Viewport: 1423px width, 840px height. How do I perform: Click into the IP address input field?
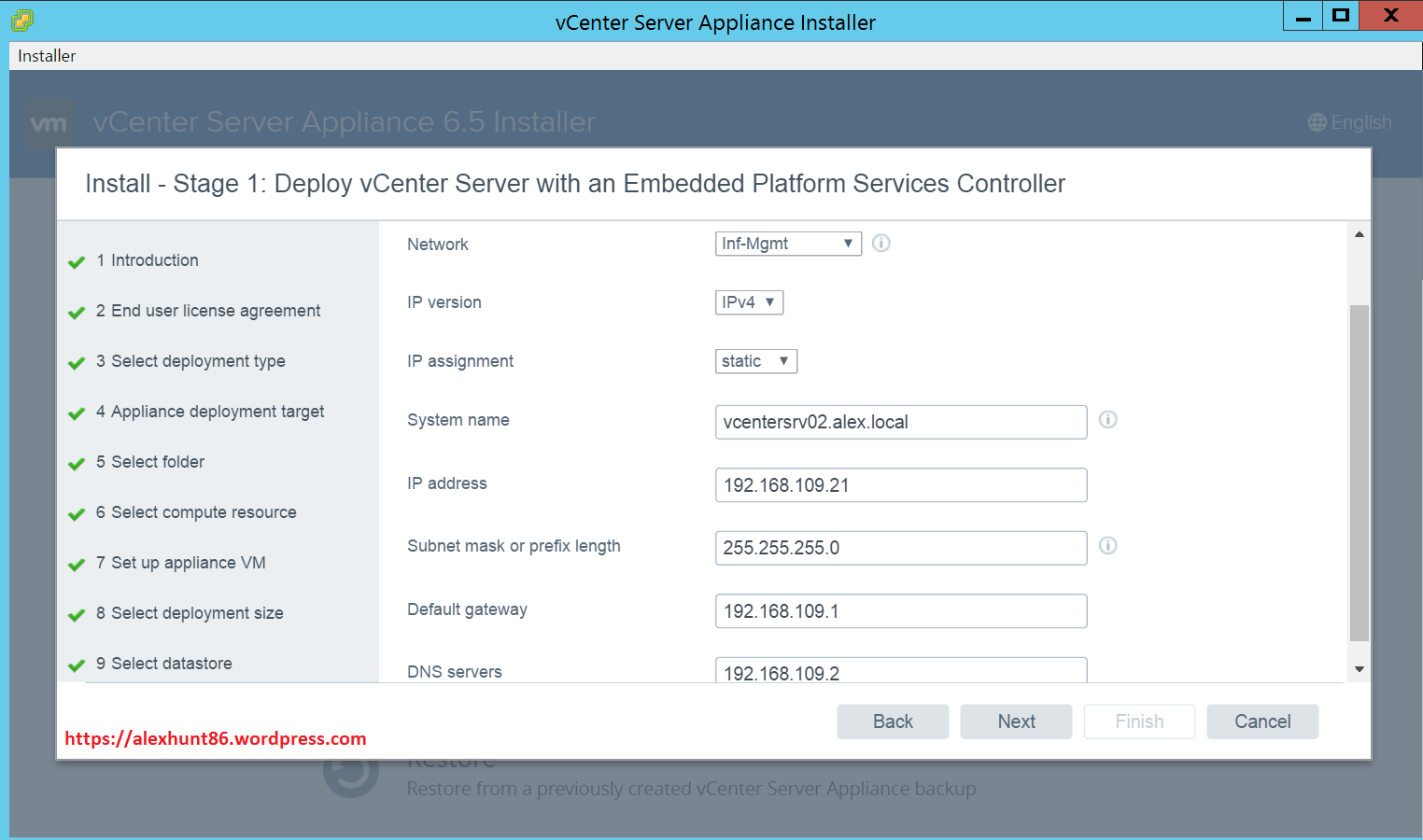[900, 485]
